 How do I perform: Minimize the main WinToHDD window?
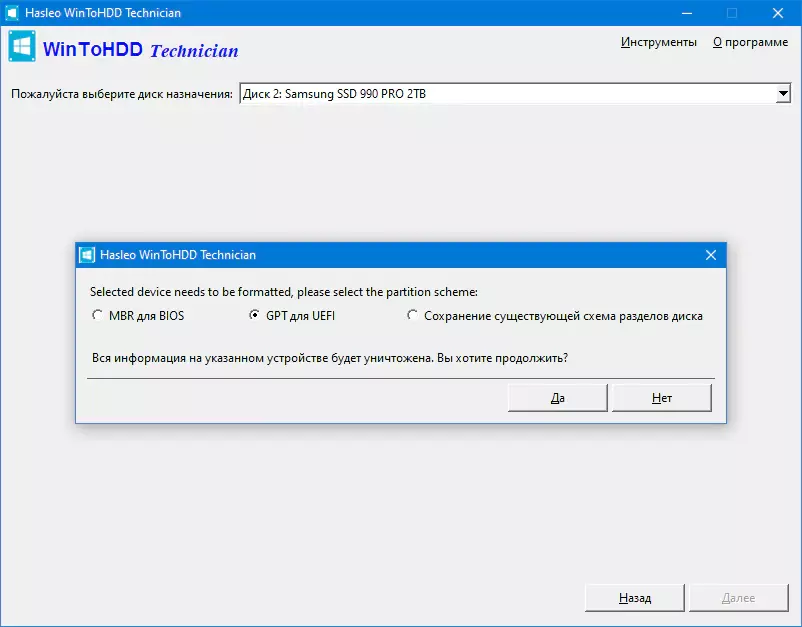pos(687,13)
